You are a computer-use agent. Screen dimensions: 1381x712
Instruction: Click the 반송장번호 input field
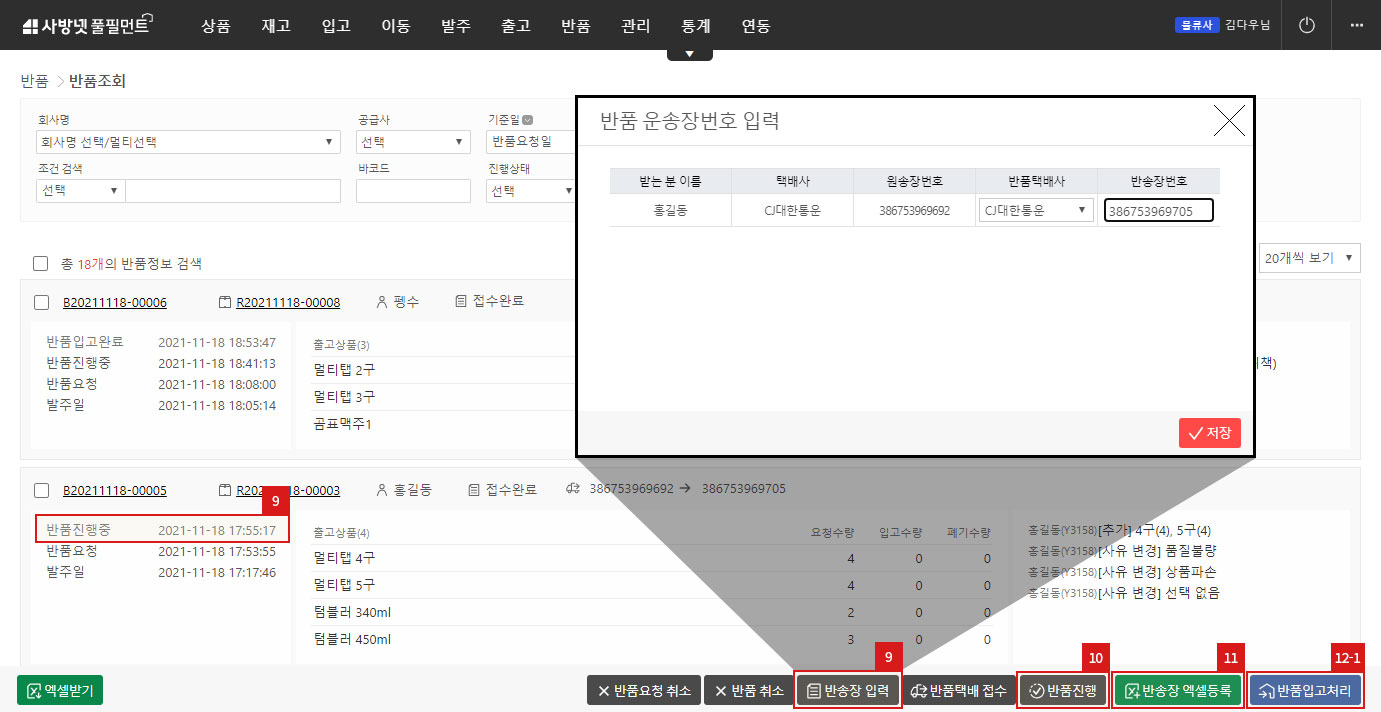[x=1158, y=210]
